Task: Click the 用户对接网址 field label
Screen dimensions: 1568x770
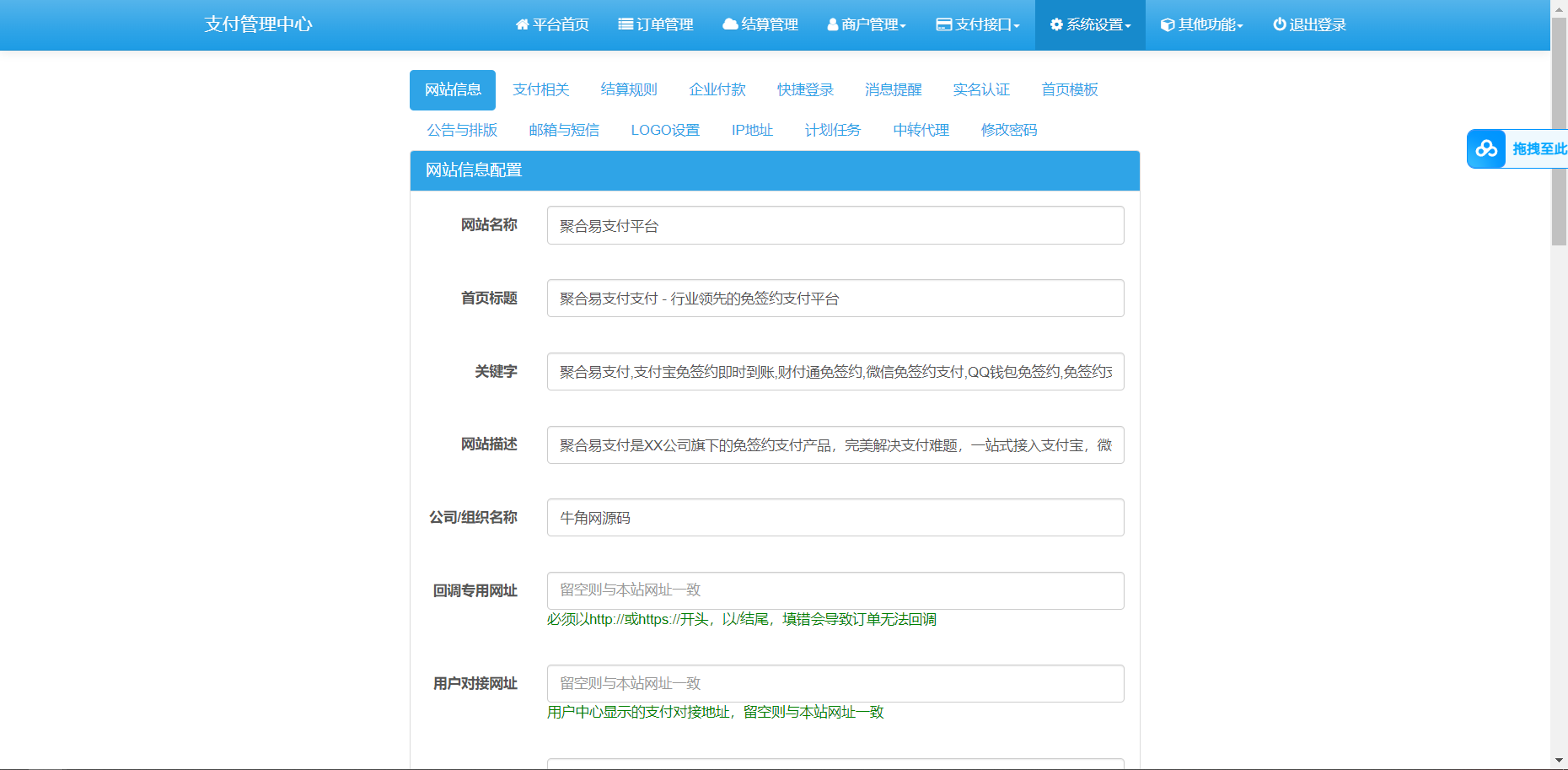Action: (x=475, y=684)
